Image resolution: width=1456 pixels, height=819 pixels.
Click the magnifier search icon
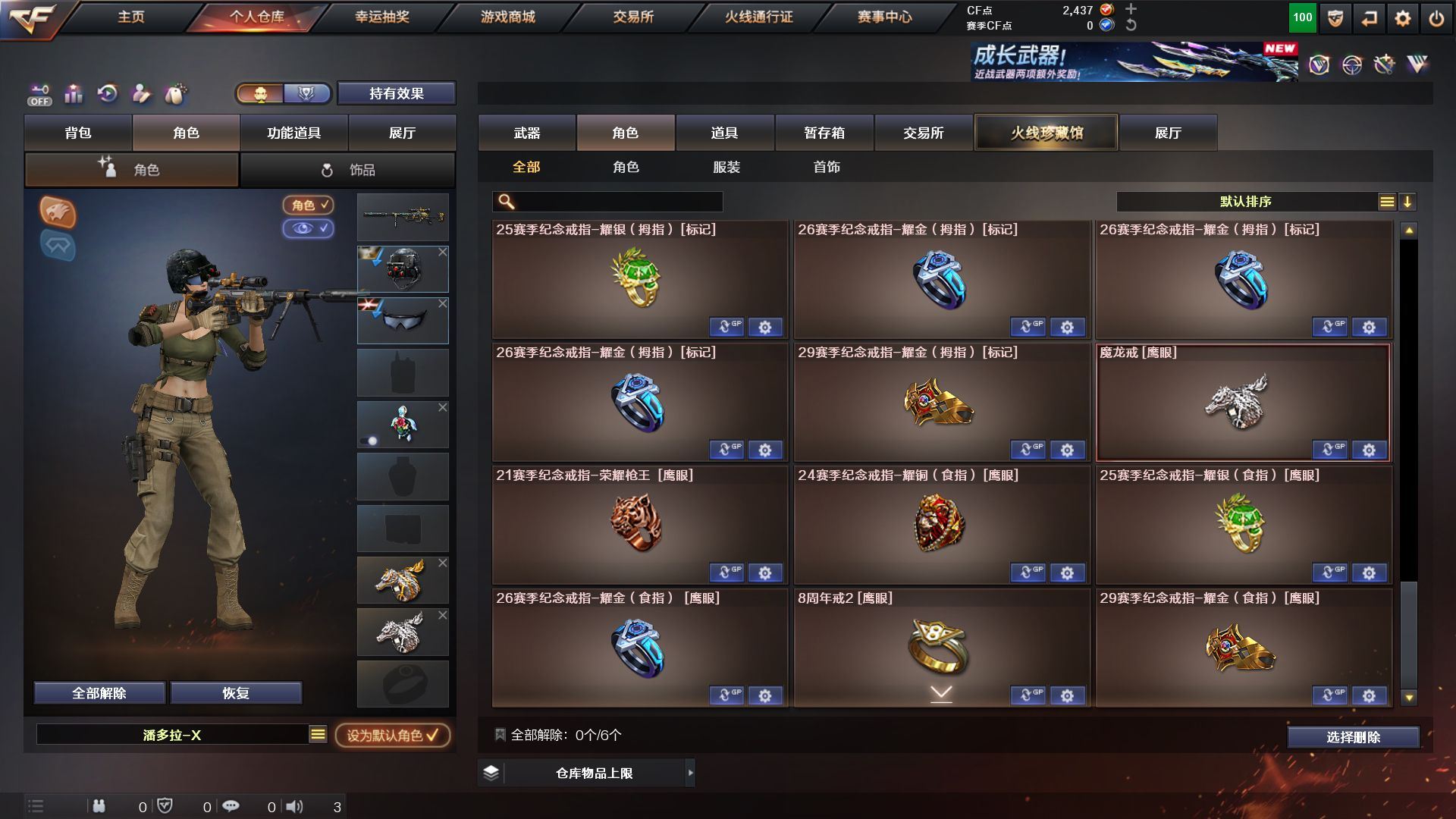[x=506, y=202]
